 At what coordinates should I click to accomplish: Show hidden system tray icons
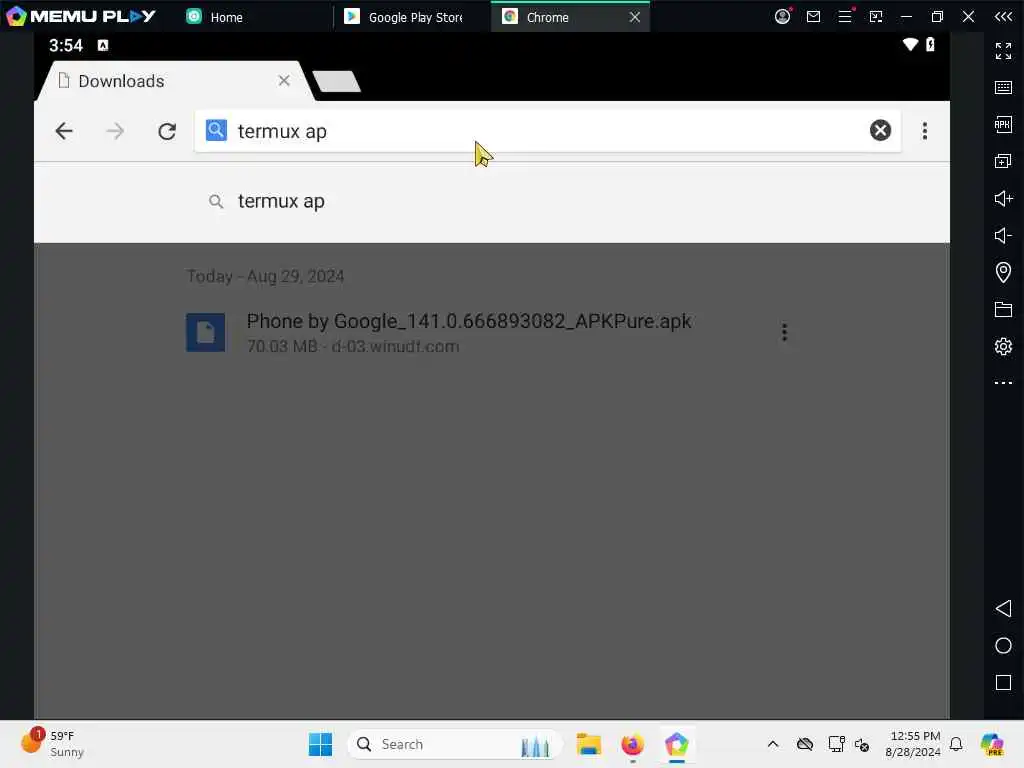point(773,744)
